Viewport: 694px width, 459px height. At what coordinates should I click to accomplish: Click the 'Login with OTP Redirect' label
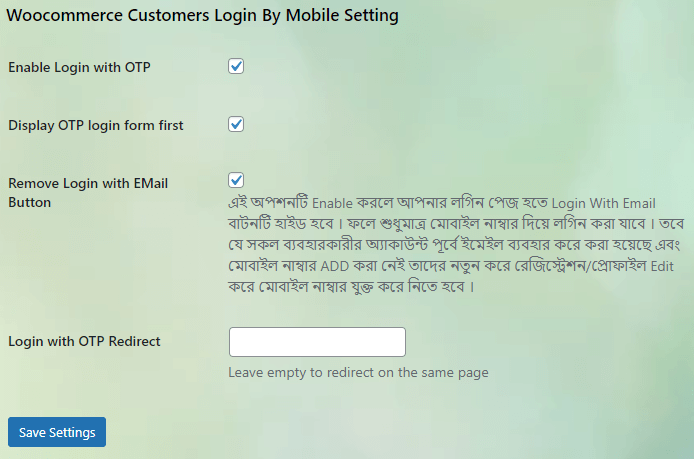pos(84,341)
